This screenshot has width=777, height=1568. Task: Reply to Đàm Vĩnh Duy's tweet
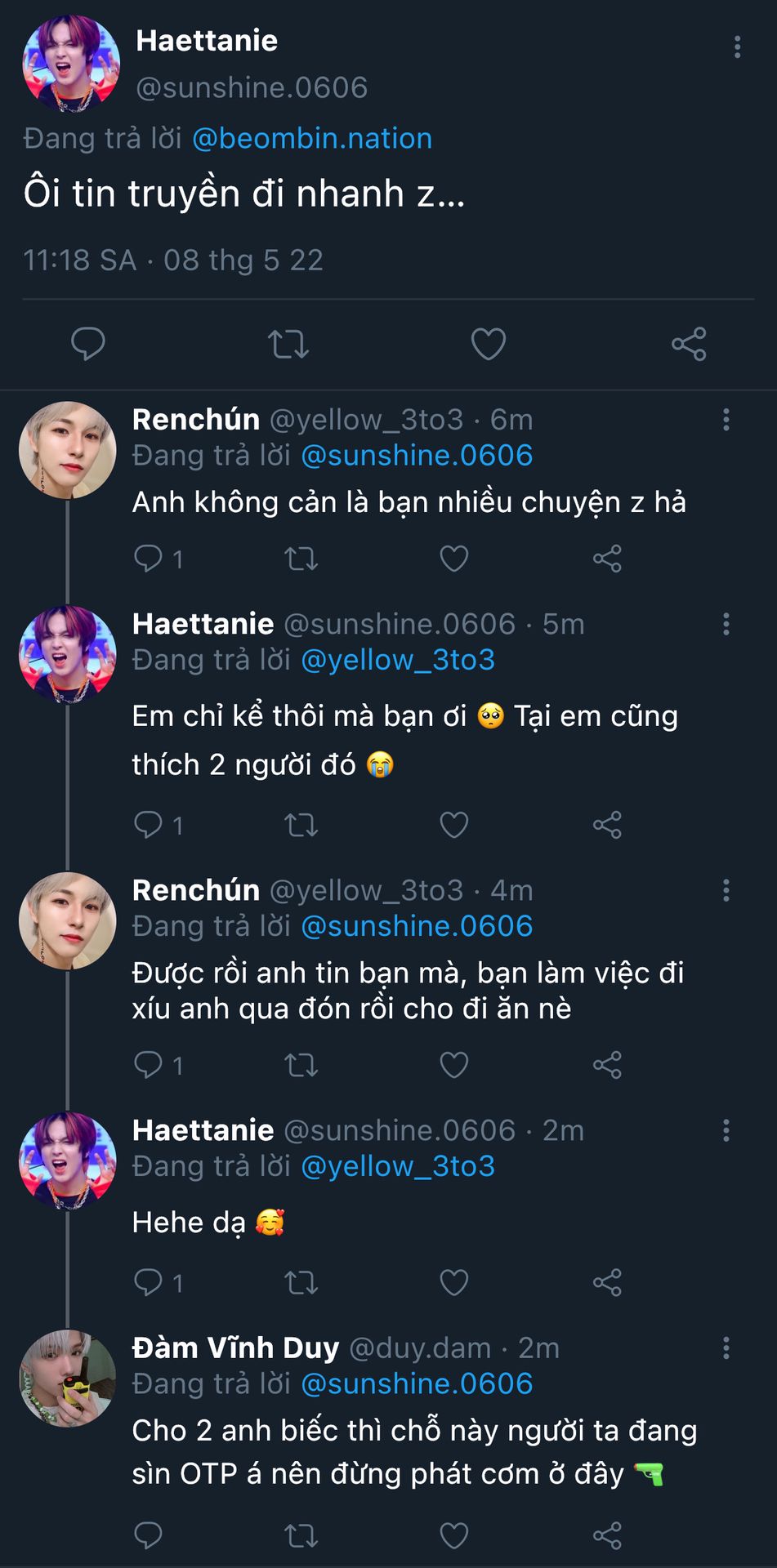pyautogui.click(x=149, y=1535)
